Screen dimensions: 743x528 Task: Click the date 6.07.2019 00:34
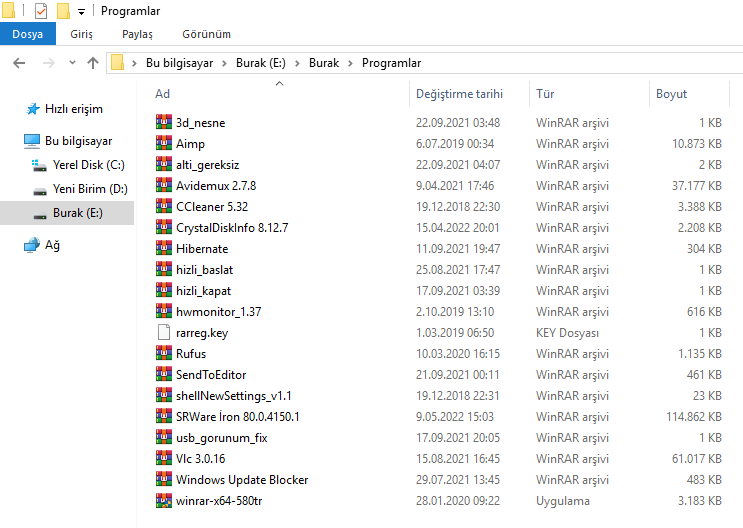pyautogui.click(x=455, y=144)
